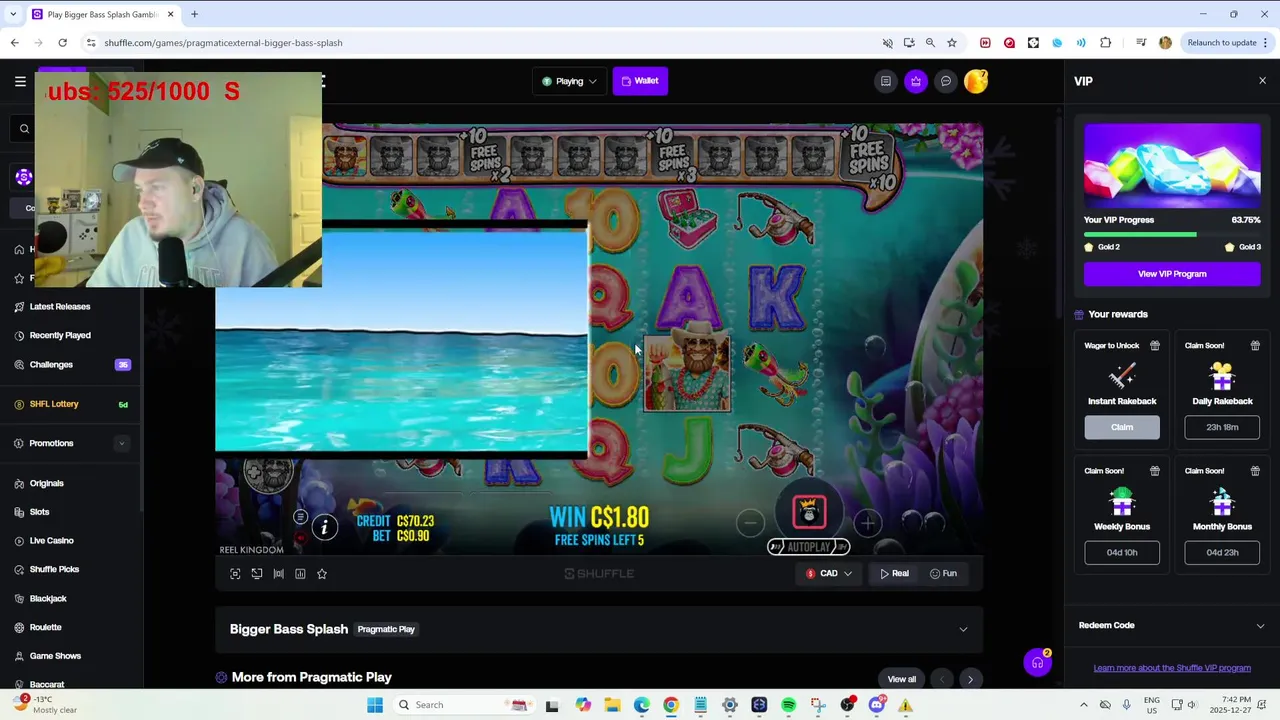1280x720 pixels.
Task: Click the Daily Rakeback 23h 18m timer button
Action: pyautogui.click(x=1222, y=427)
